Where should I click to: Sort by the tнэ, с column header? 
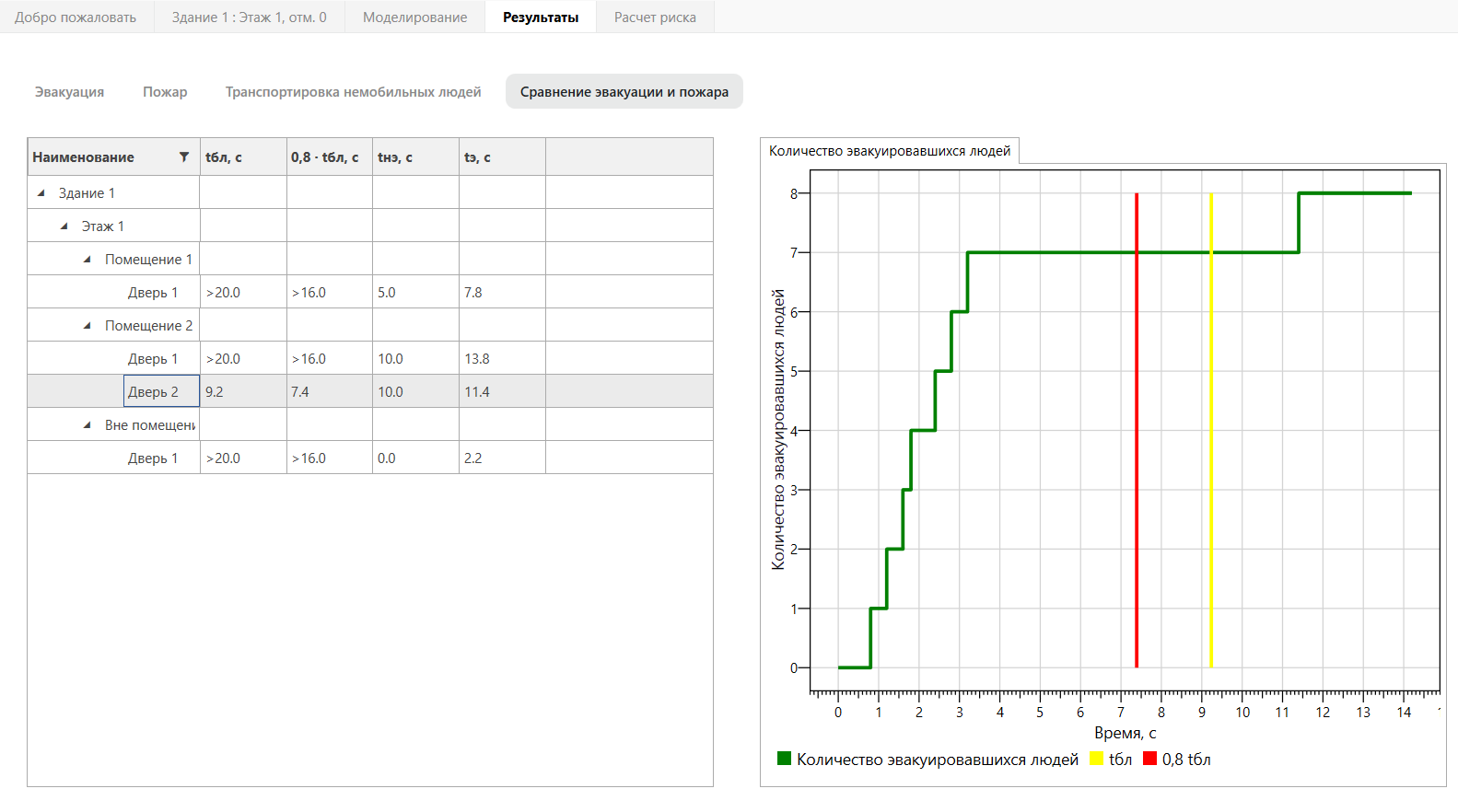tap(415, 157)
